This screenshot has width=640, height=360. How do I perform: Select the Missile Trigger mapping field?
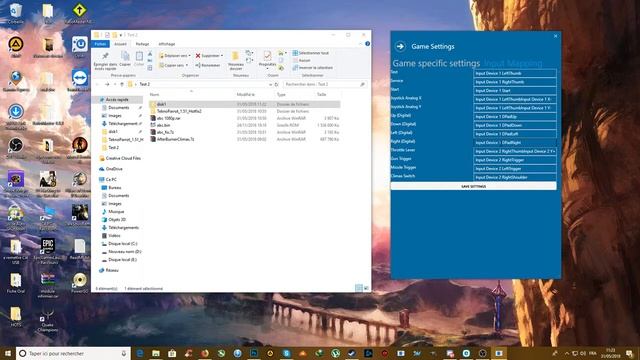click(515, 169)
